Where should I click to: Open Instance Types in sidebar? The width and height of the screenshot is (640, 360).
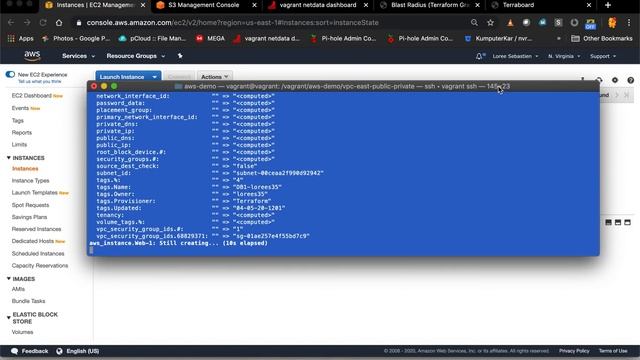click(x=30, y=180)
